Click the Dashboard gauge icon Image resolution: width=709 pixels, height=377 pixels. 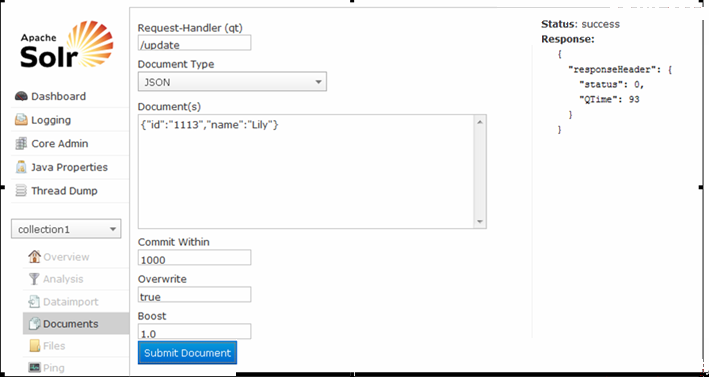click(x=21, y=96)
